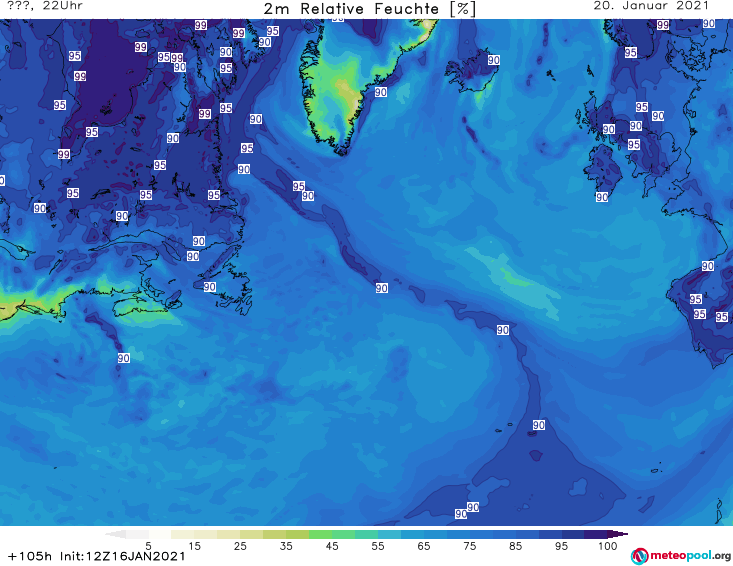The image size is (733, 566).
Task: Click the 'Init:12Z16JAN2021' run label
Action: (122, 556)
